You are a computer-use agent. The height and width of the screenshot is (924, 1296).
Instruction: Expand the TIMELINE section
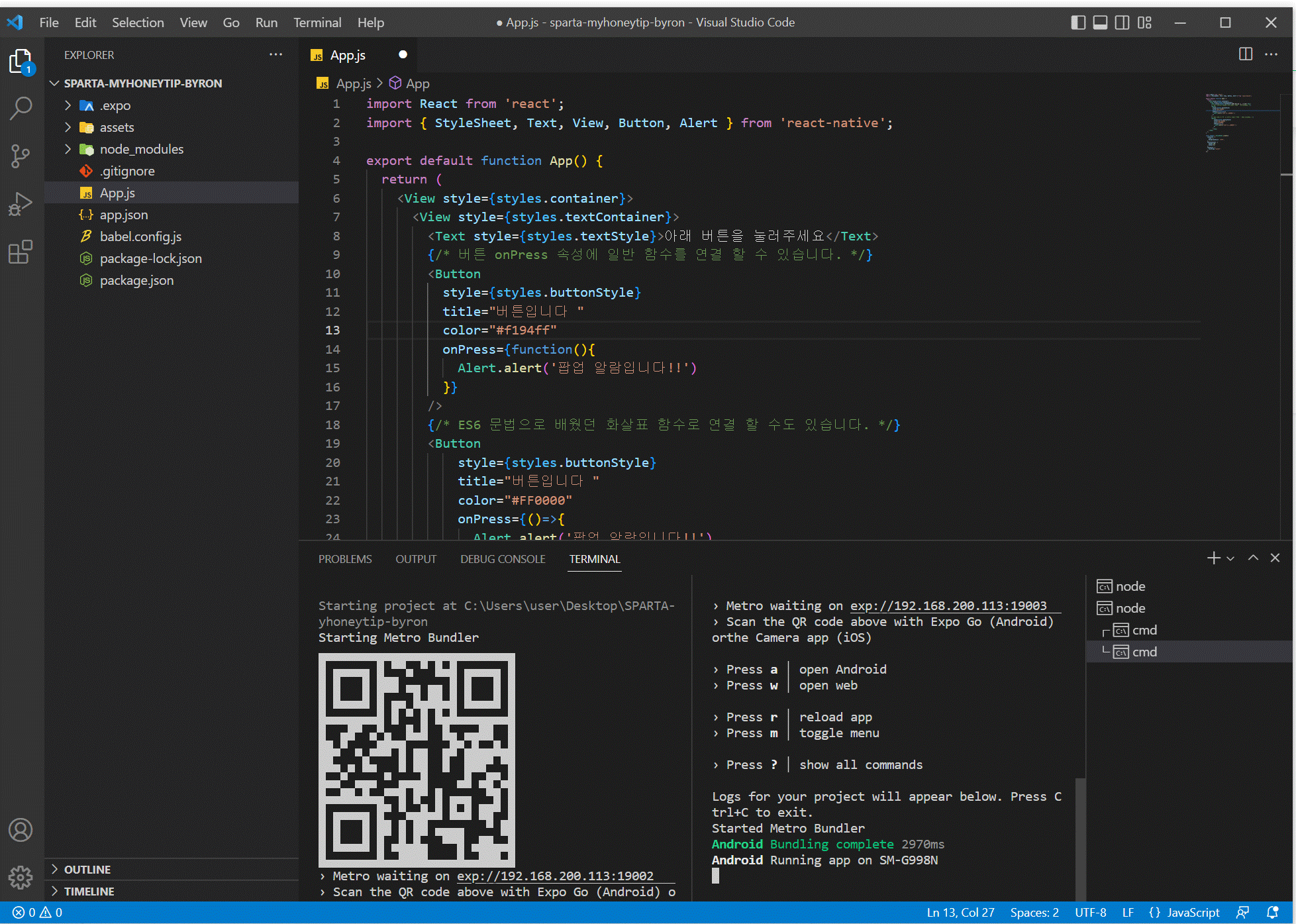click(x=172, y=891)
